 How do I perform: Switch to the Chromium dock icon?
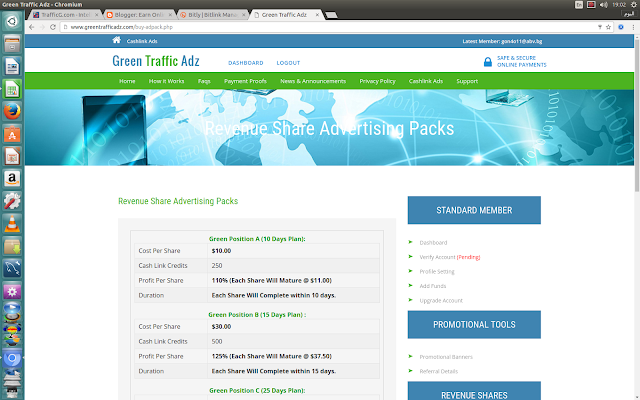click(12, 359)
